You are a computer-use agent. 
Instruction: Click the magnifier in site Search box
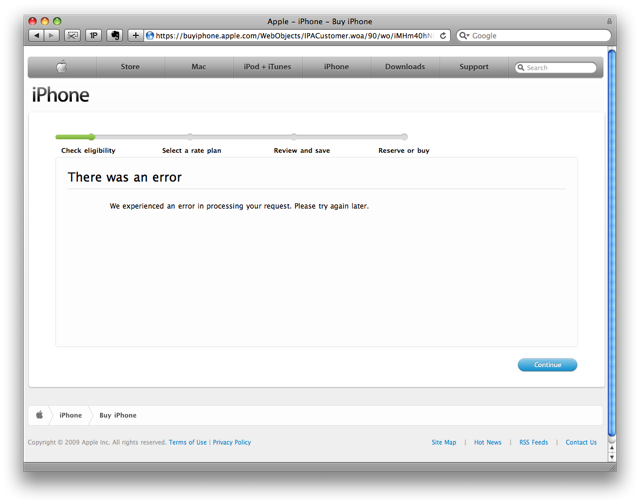(521, 67)
